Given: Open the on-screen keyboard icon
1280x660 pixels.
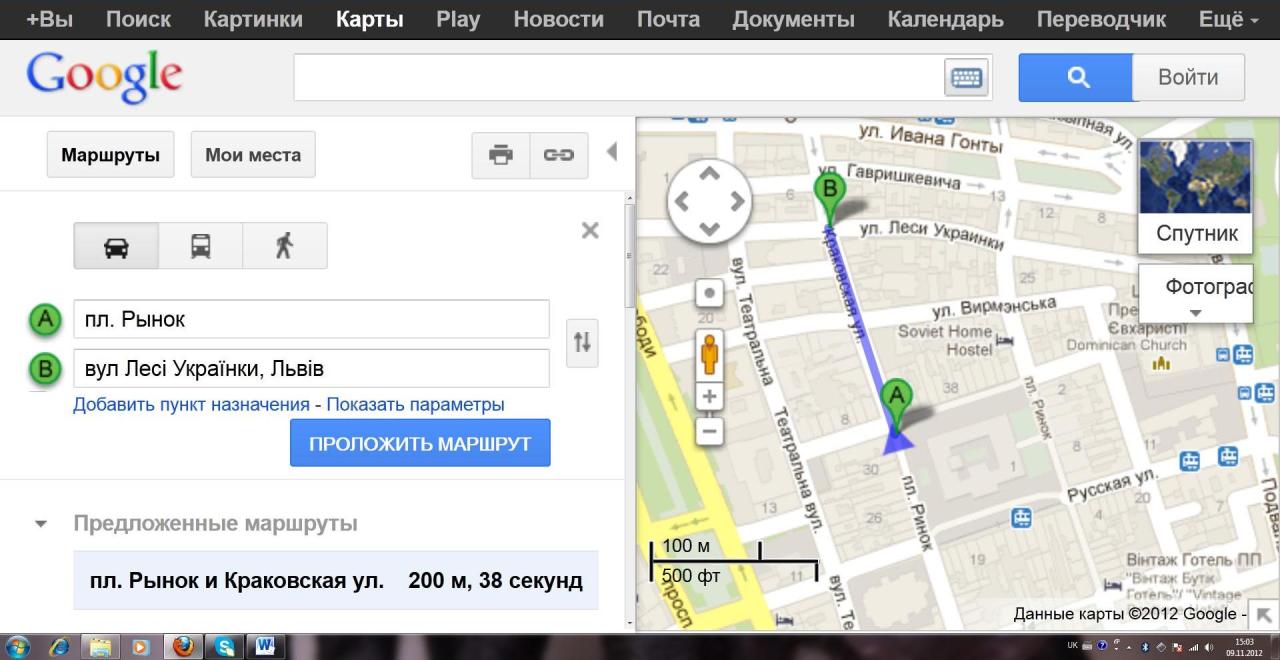Looking at the screenshot, I should coord(966,78).
